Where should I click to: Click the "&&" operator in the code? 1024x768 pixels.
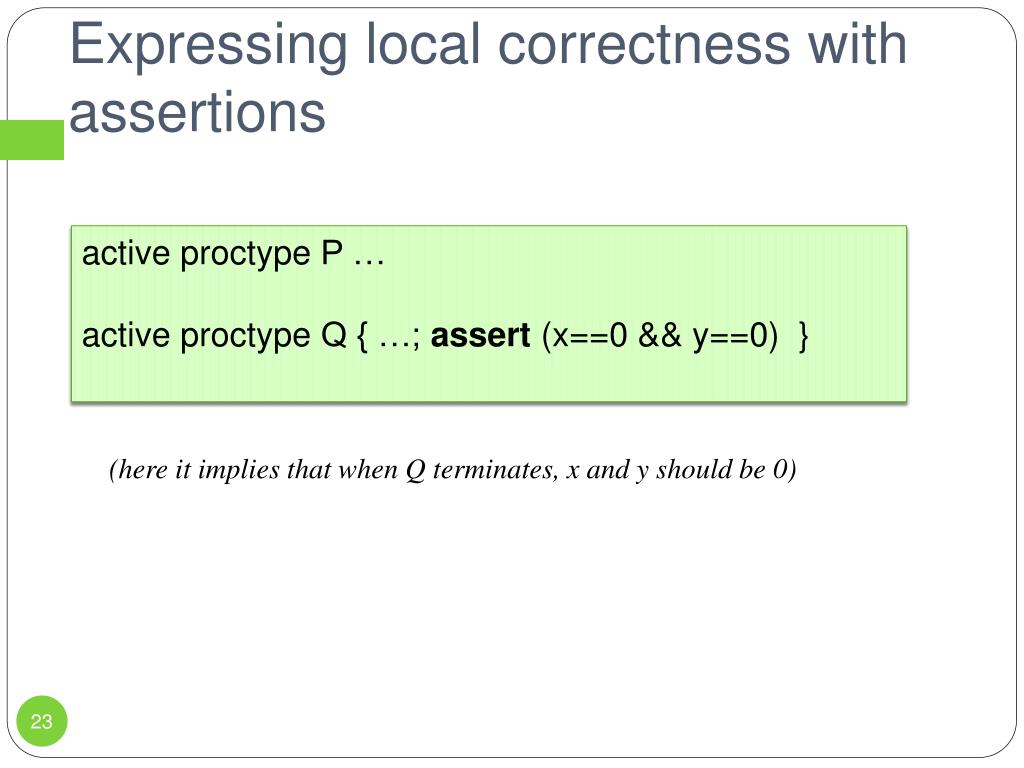click(662, 336)
